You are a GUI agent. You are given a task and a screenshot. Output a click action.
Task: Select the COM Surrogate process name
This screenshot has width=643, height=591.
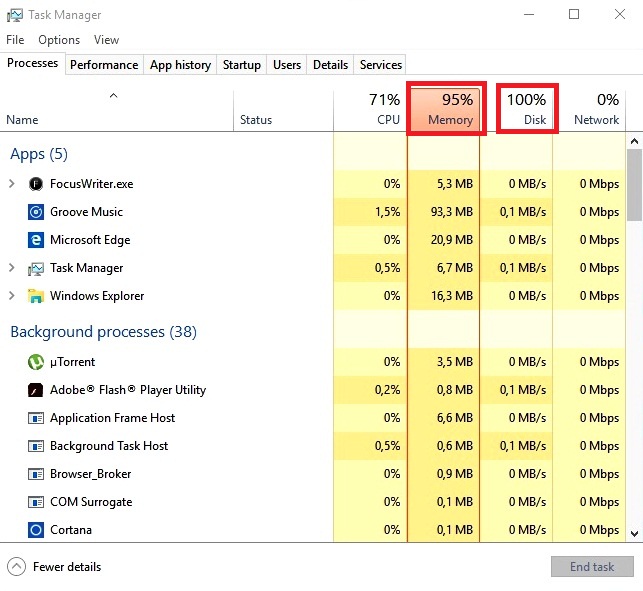(x=91, y=502)
